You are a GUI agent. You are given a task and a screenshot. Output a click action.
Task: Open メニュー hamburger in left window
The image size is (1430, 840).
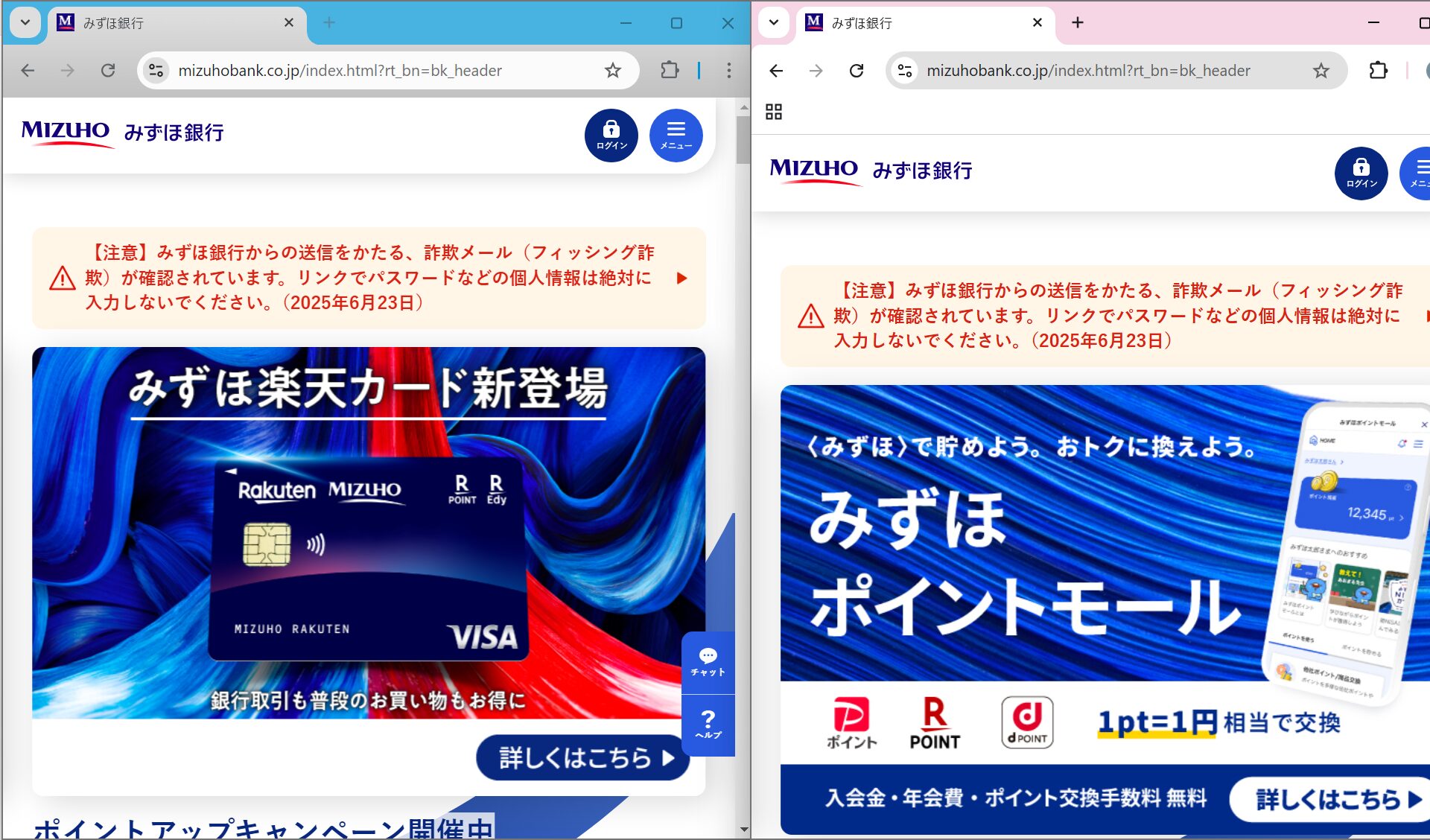pos(676,136)
